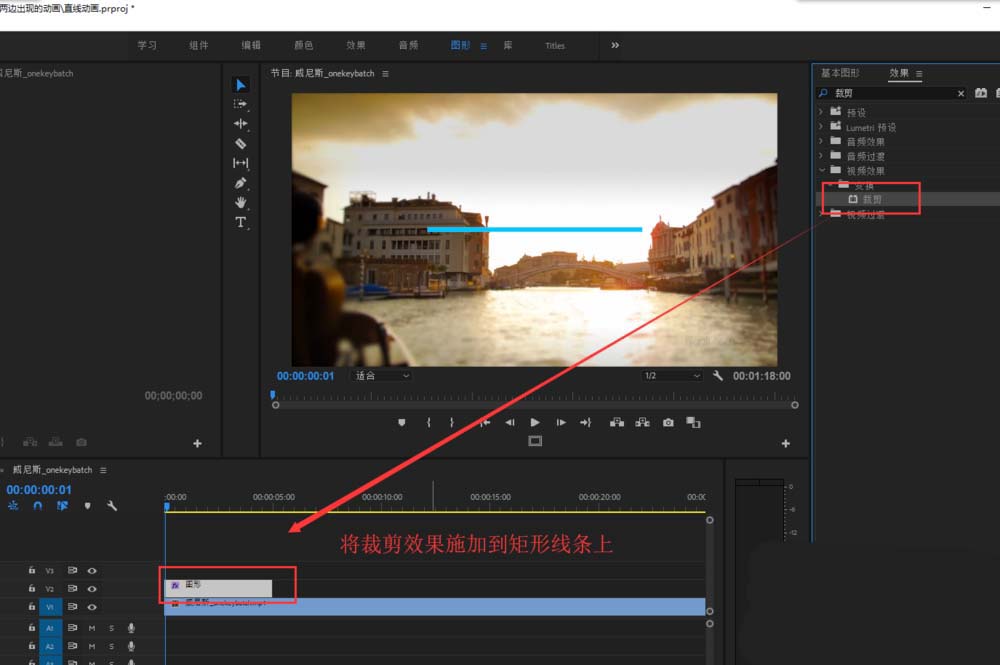Collapse the 视频效果 folder in Effects panel

(822, 170)
